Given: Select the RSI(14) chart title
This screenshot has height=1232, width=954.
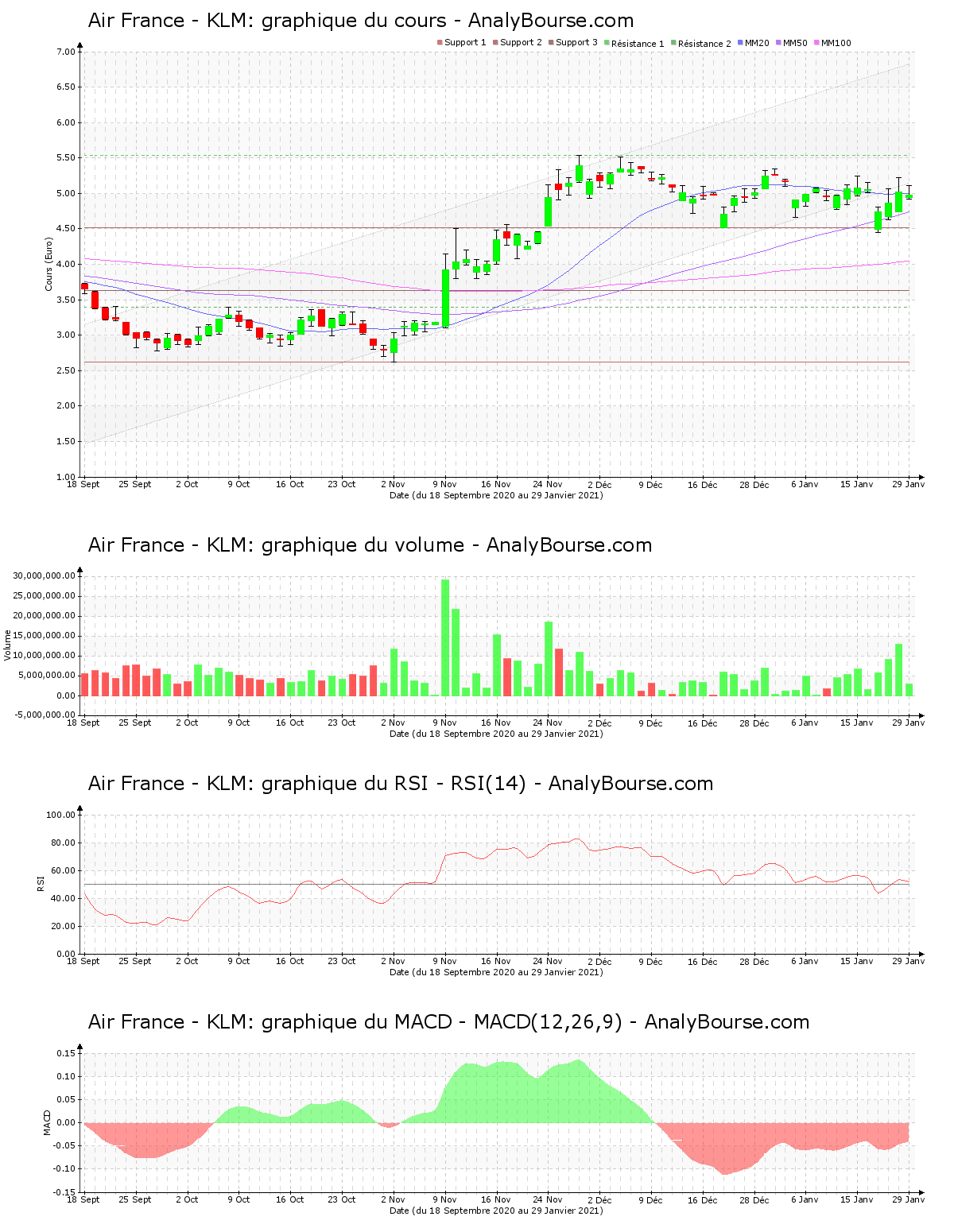Looking at the screenshot, I should click(x=401, y=784).
